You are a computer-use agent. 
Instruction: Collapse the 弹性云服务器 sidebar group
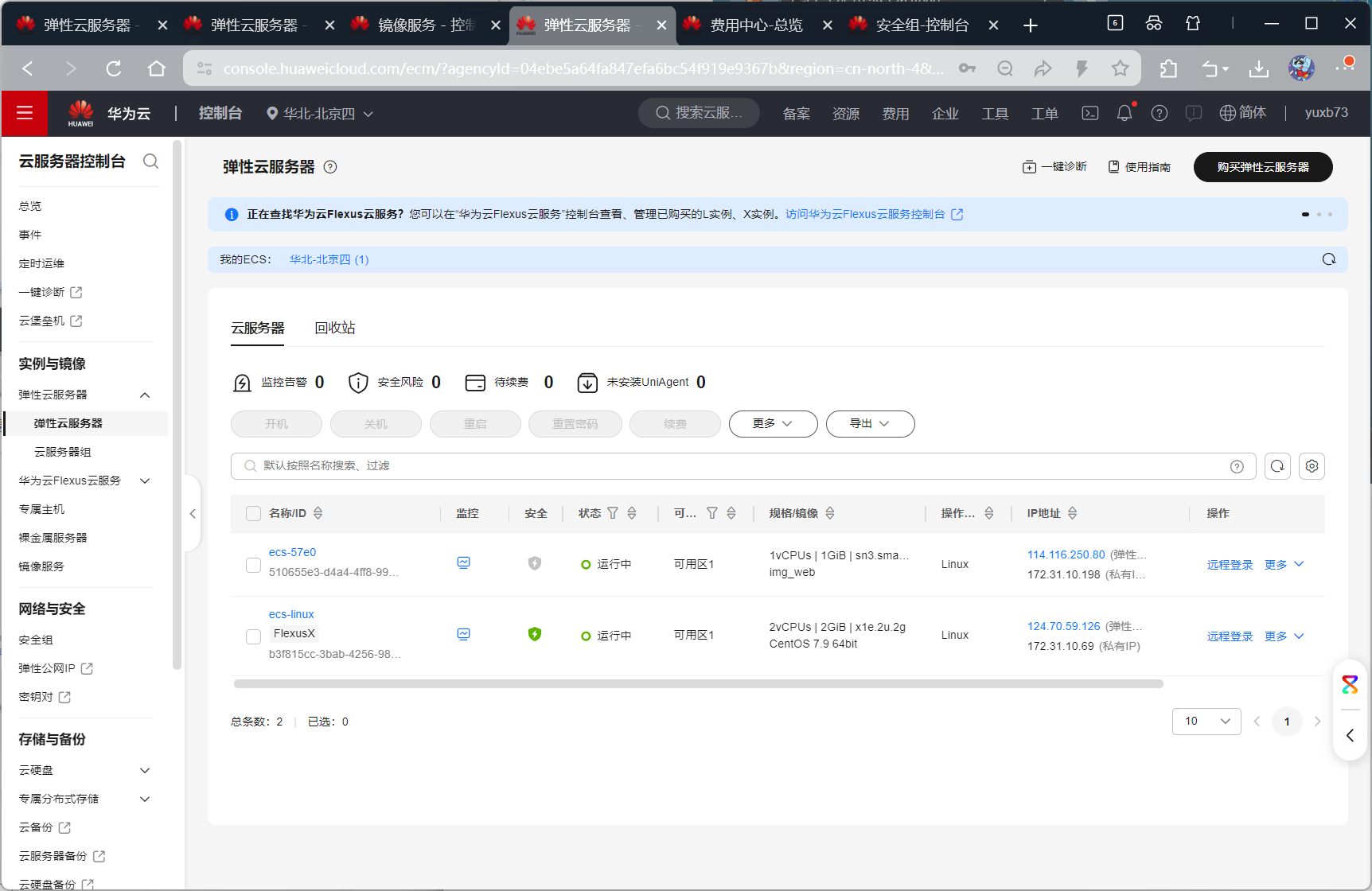pos(145,395)
